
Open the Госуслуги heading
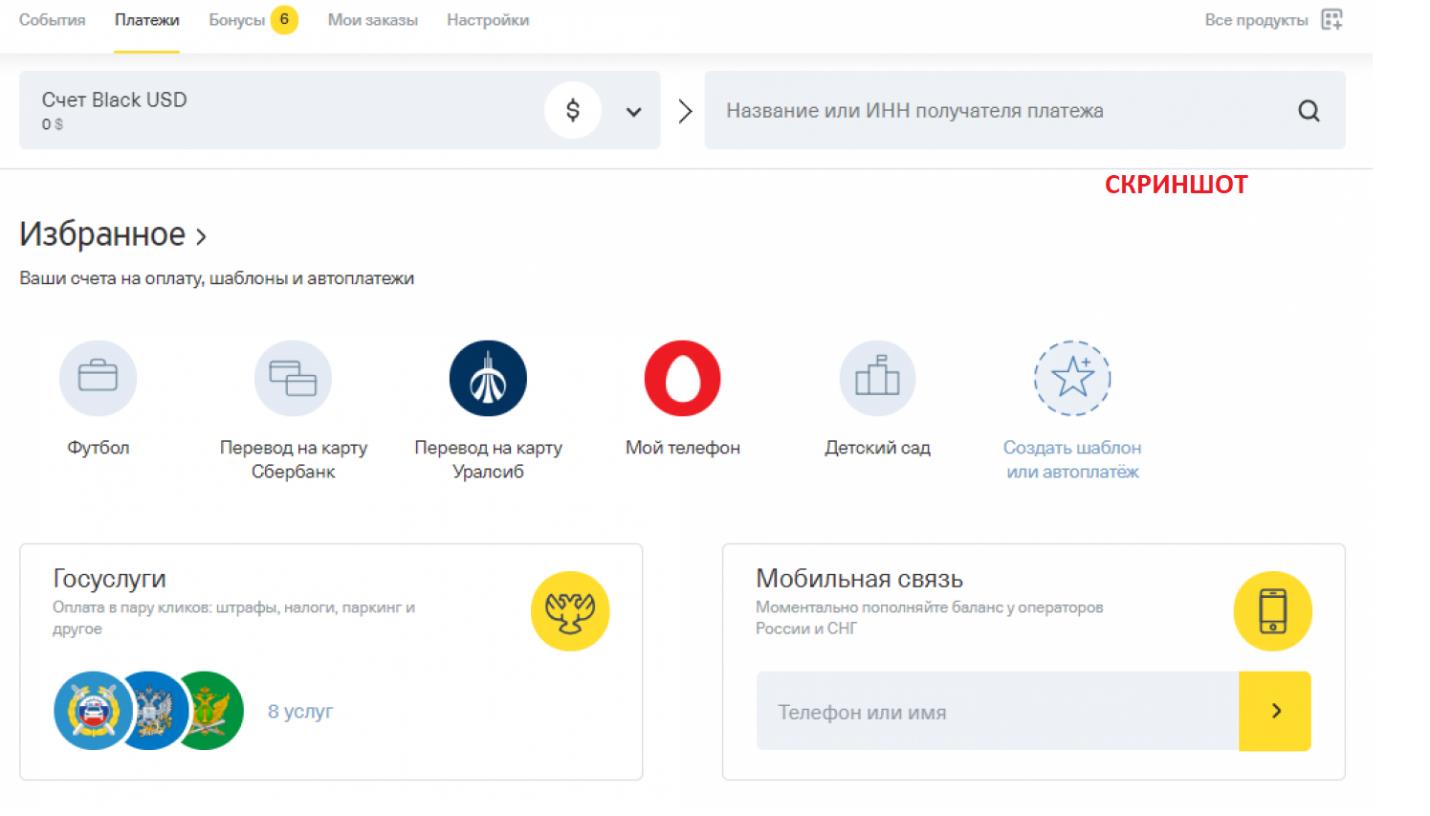point(109,579)
